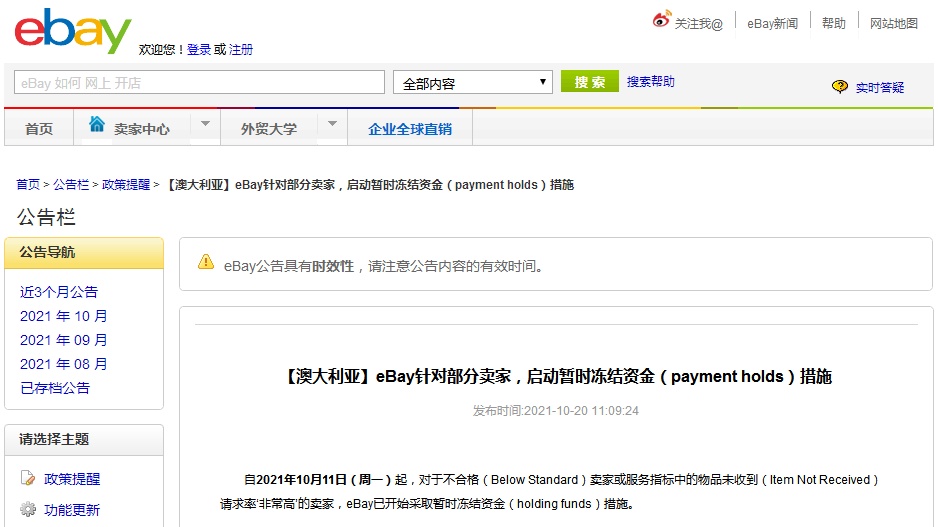
Task: Click the gear icon beside 功能更新
Action: (x=28, y=509)
